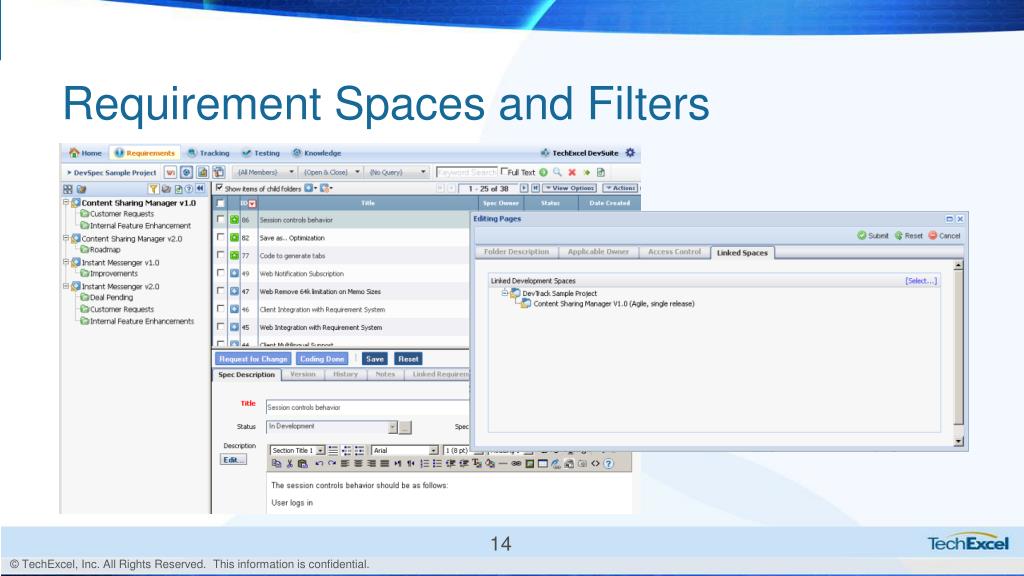Toggle the Show items of child folders checkbox

click(219, 188)
